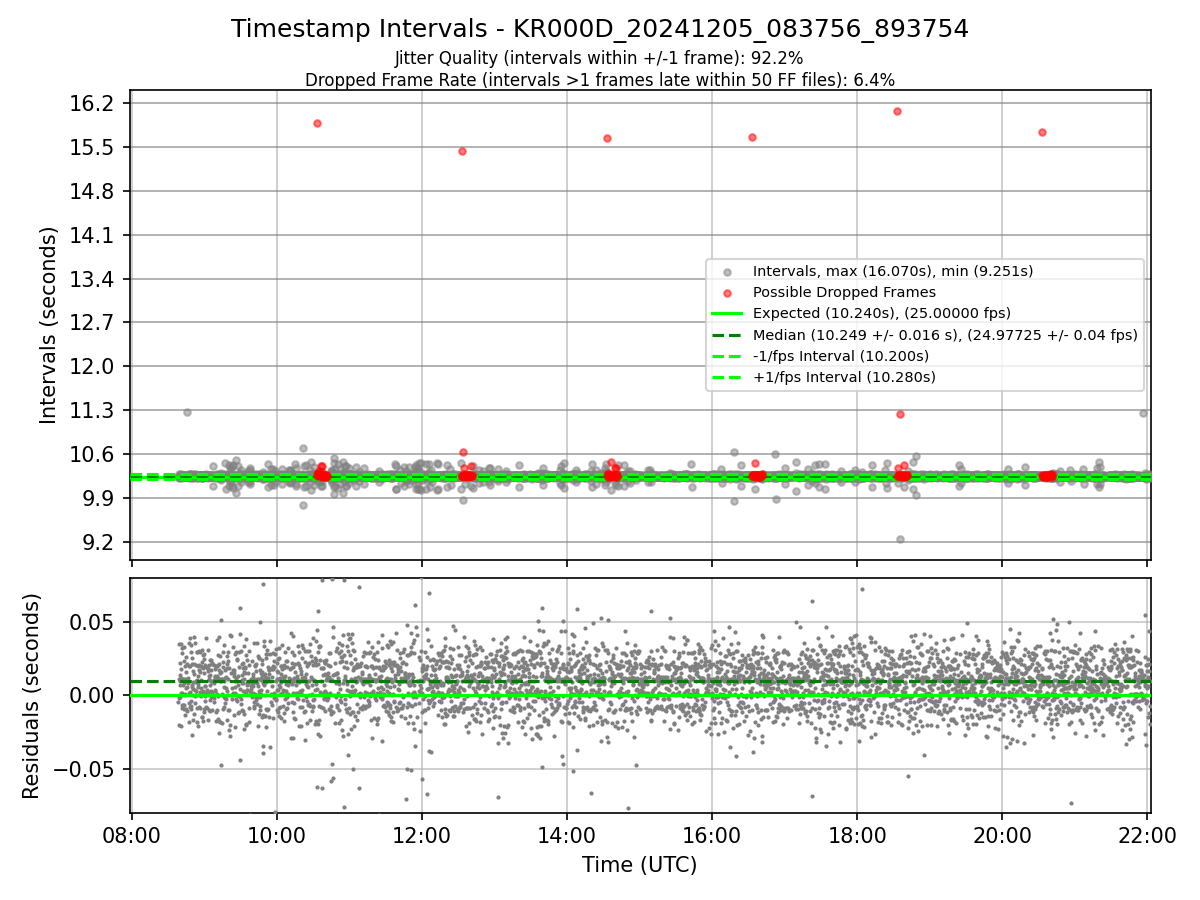1200x900 pixels.
Task: Click the −0.05 residuals tick label
Action: (x=84, y=769)
